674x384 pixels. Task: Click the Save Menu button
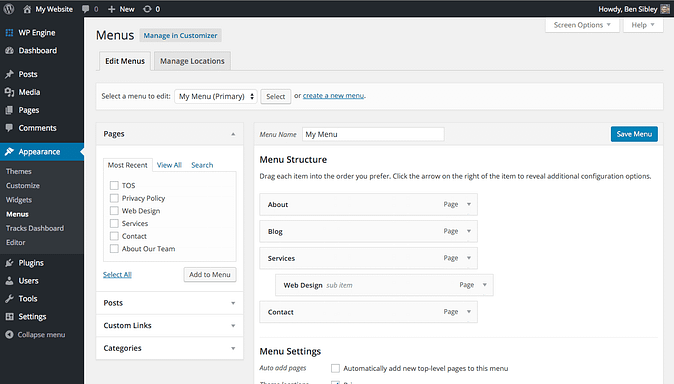[634, 134]
